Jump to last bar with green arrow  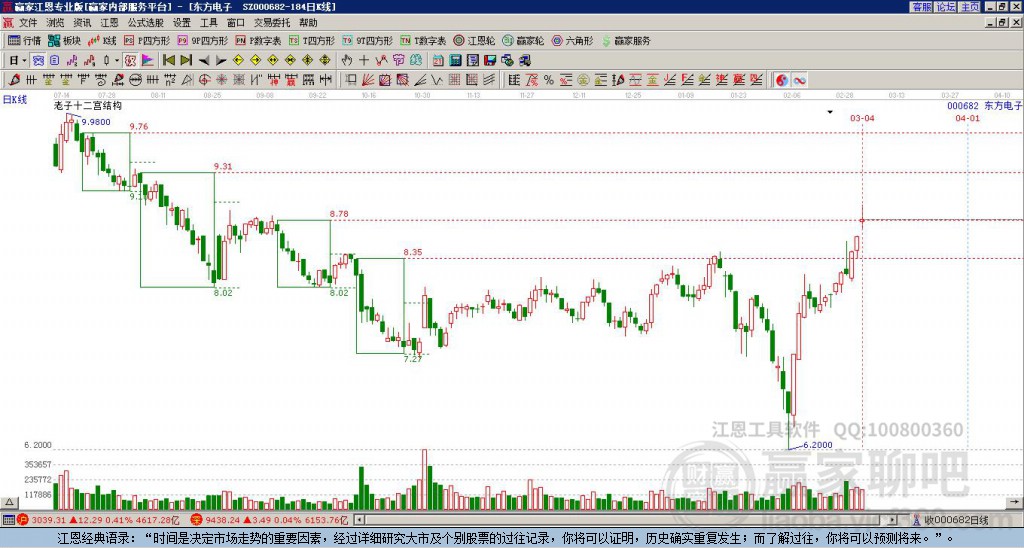click(x=186, y=61)
